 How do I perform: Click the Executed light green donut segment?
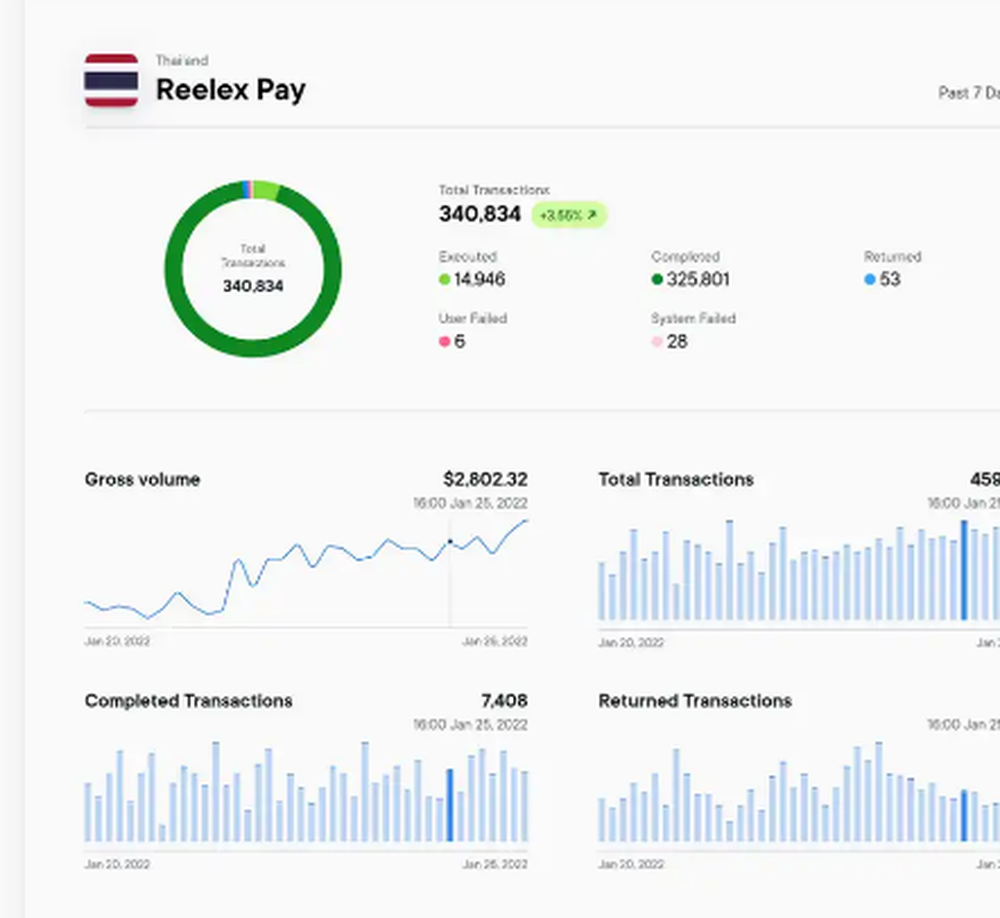click(x=266, y=190)
